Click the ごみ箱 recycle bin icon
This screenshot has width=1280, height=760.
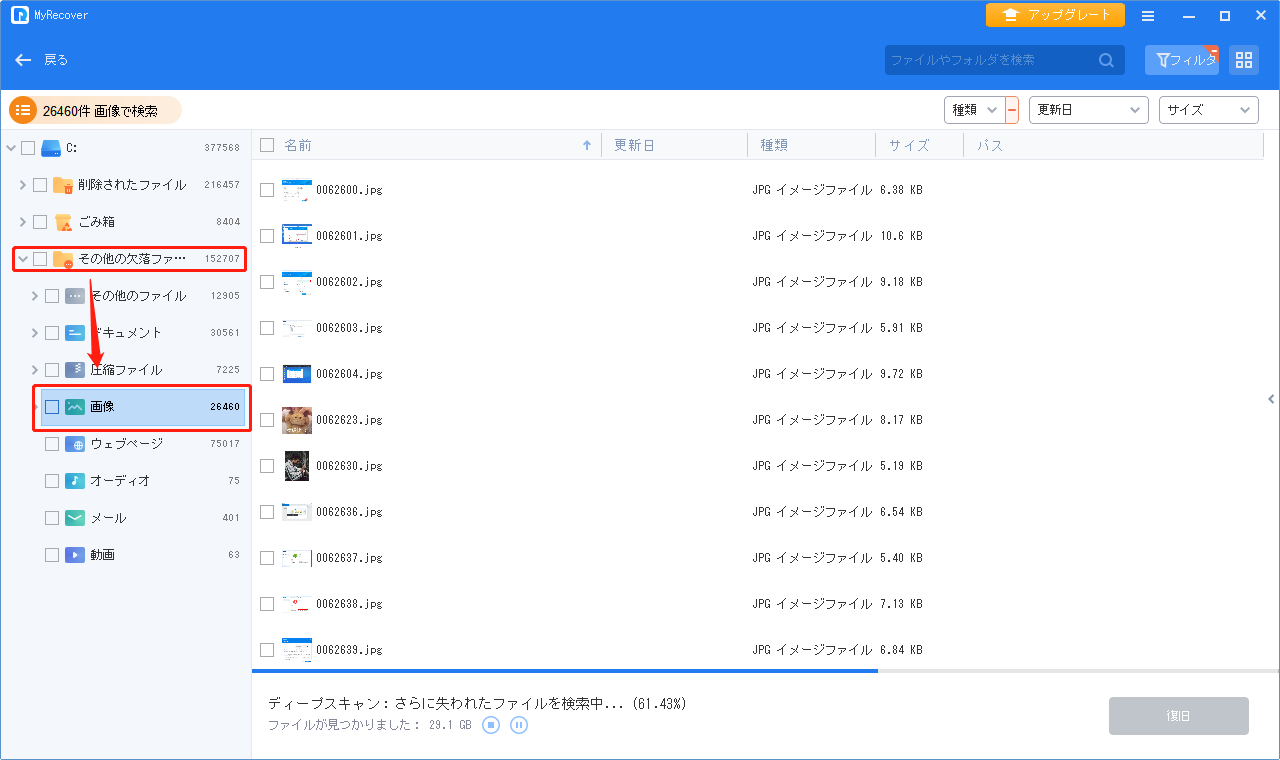tap(63, 222)
